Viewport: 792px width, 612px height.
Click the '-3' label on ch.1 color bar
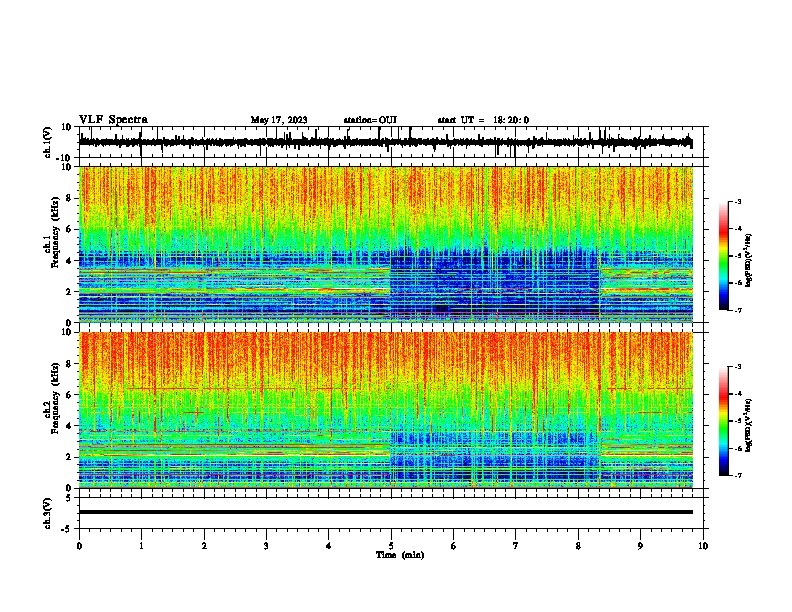point(737,202)
